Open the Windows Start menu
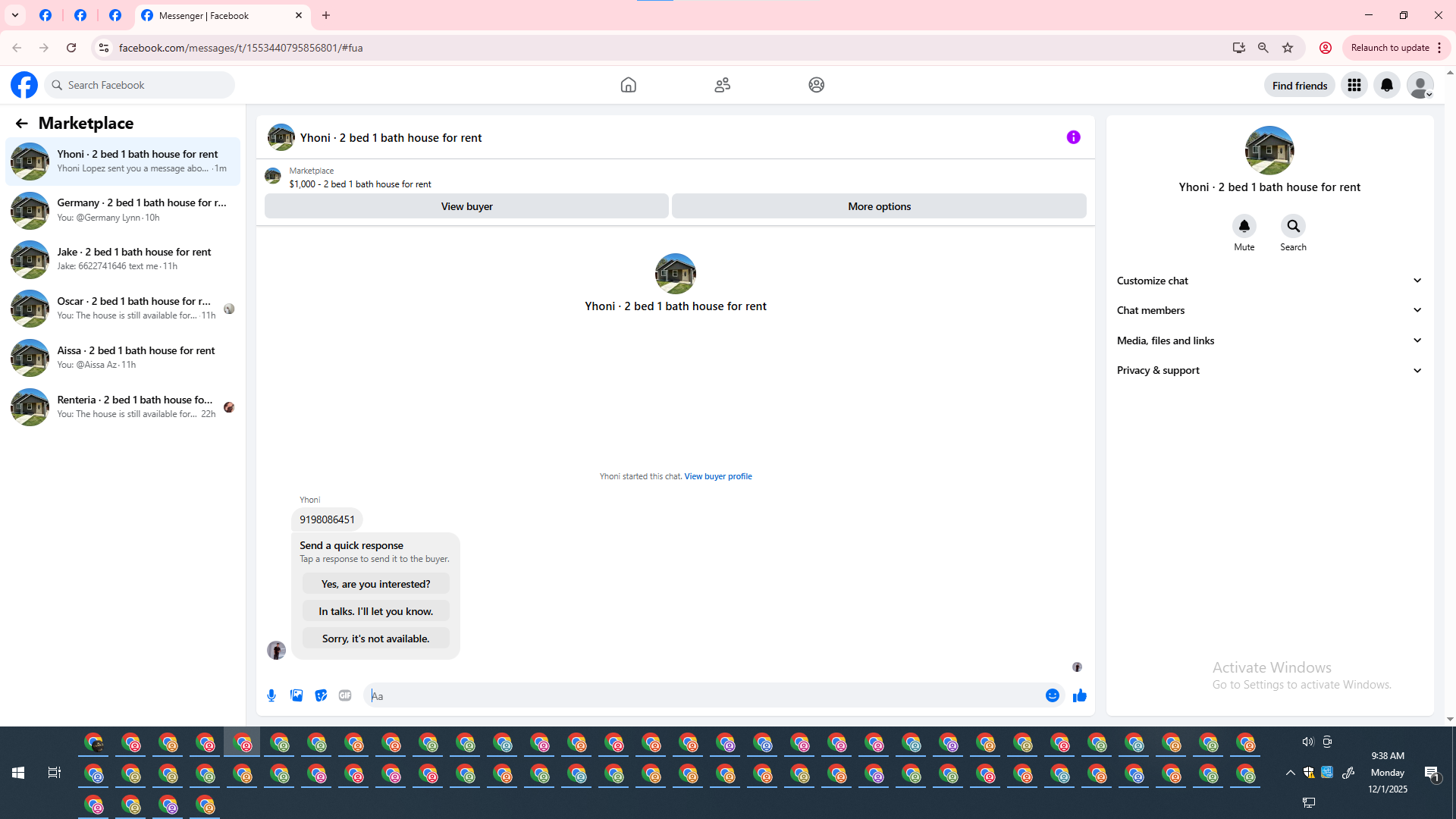The width and height of the screenshot is (1456, 819). pos(18,773)
